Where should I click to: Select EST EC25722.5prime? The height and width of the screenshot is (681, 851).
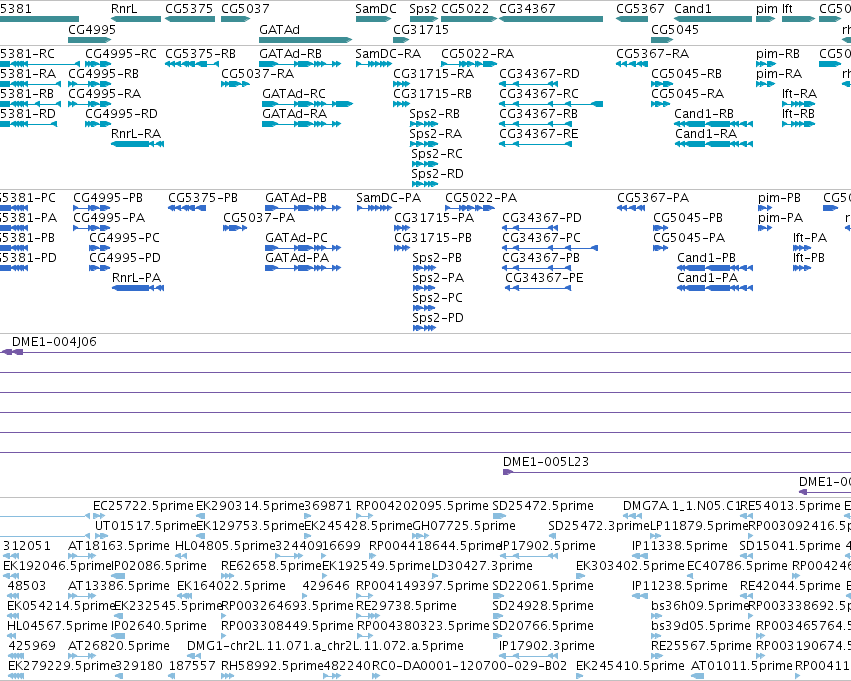coord(143,506)
